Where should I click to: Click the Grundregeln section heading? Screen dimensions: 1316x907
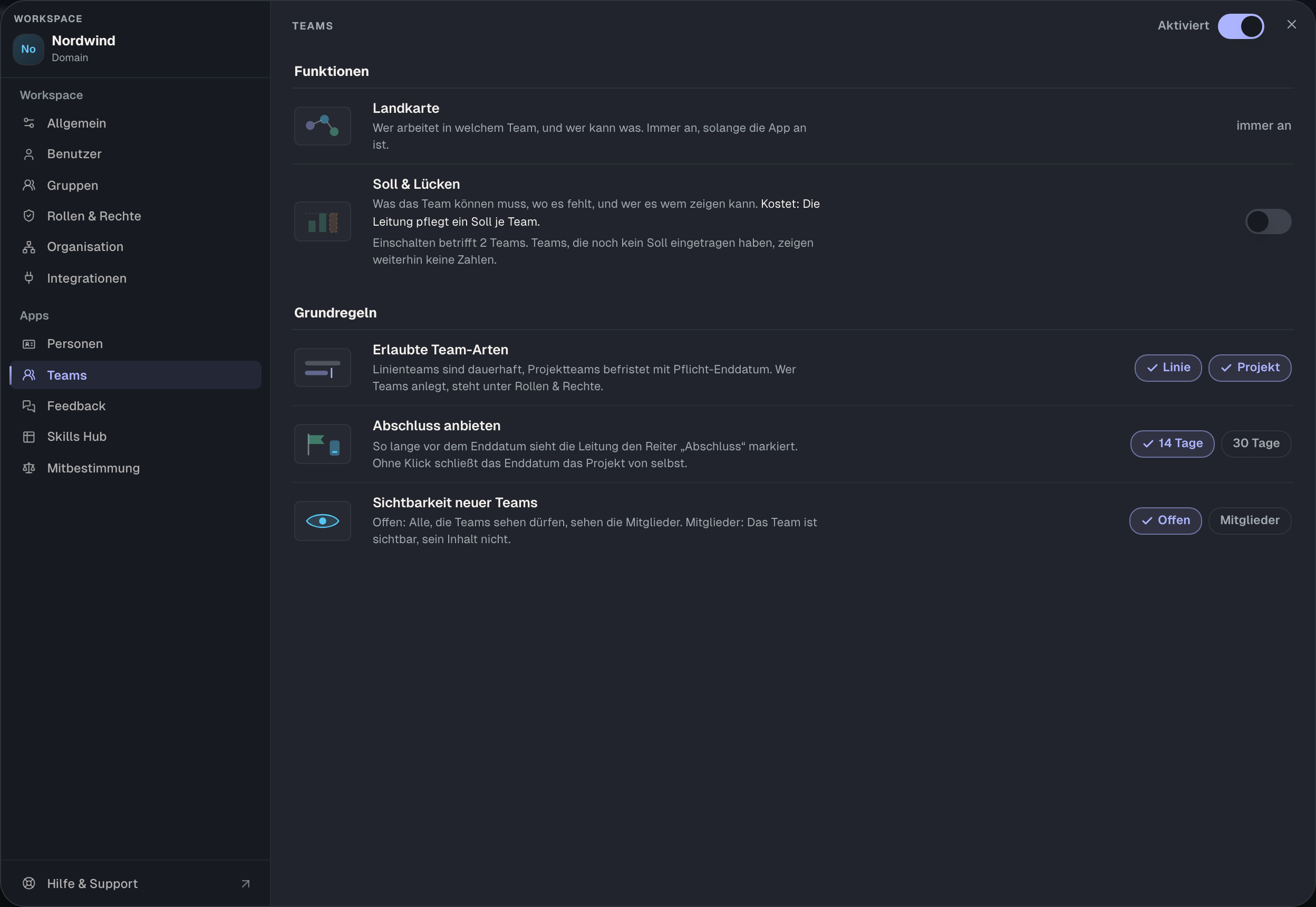pos(335,313)
